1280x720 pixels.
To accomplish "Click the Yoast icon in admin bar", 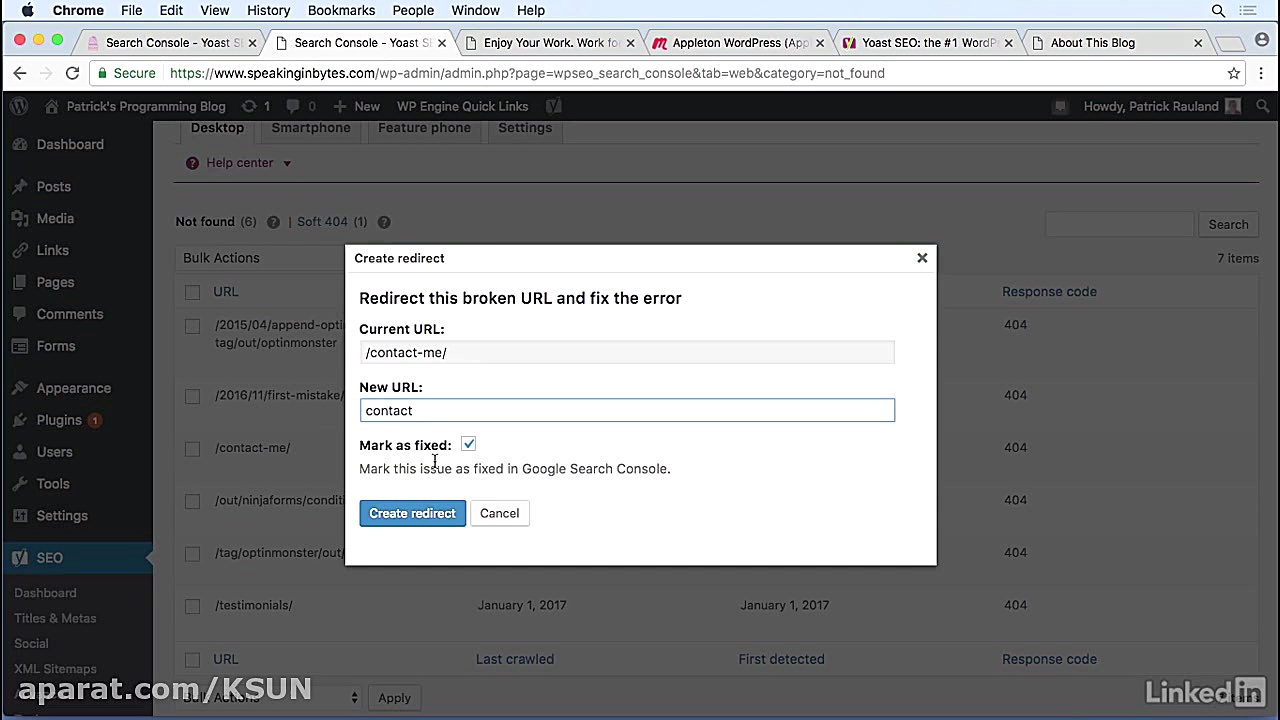I will (x=554, y=106).
